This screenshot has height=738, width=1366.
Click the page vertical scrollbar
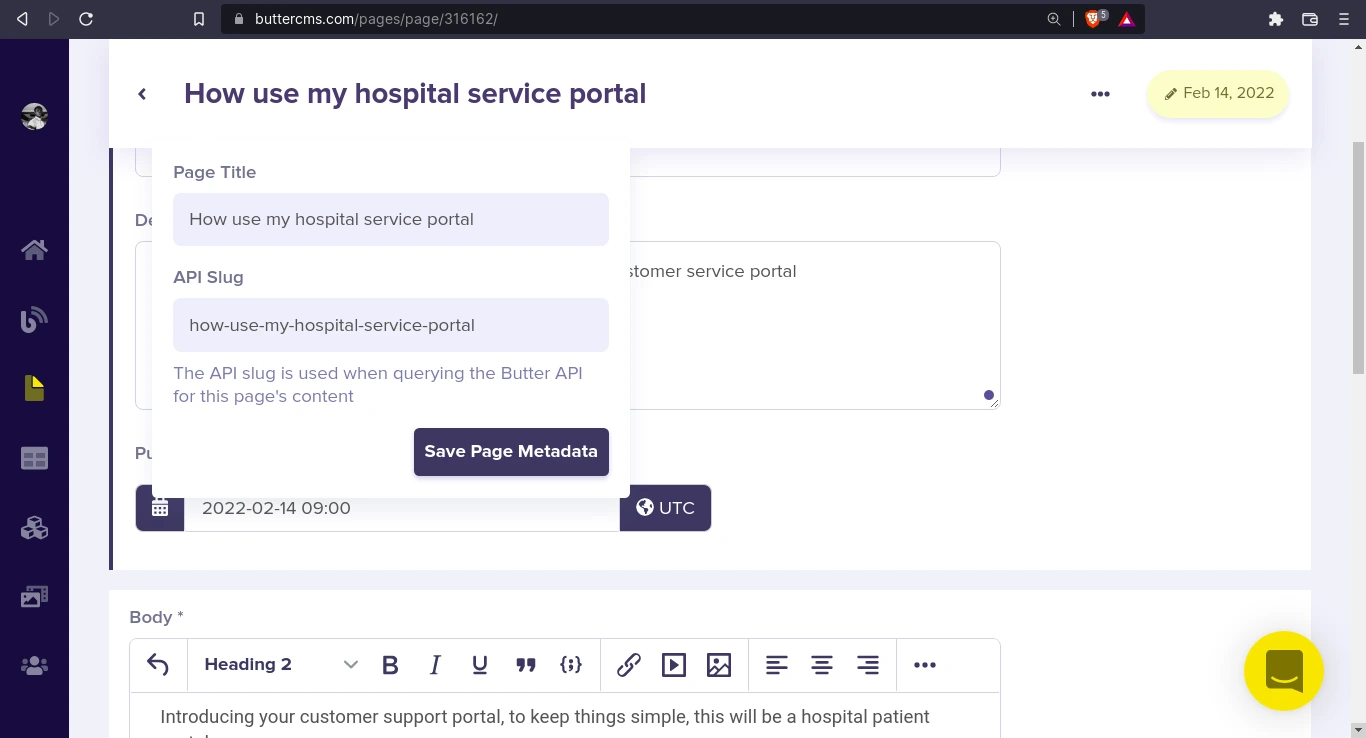point(1358,258)
